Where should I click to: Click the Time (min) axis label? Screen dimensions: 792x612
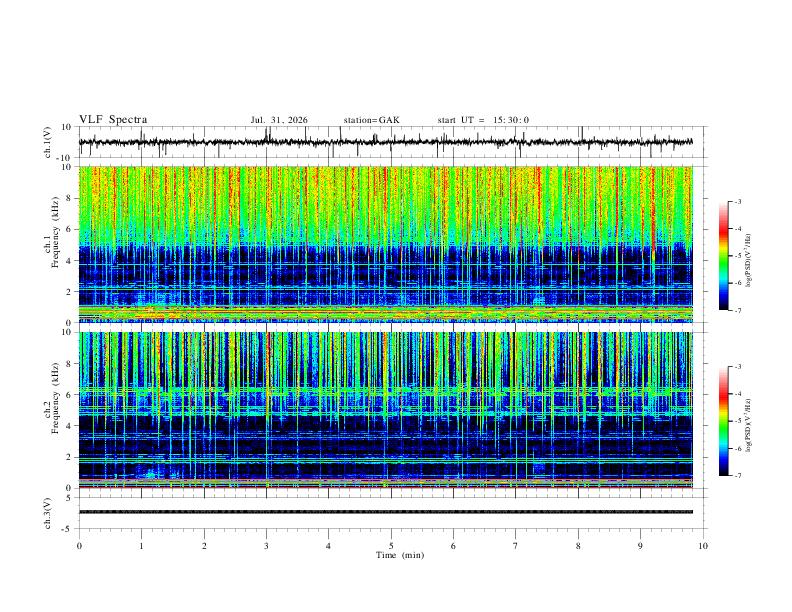click(400, 555)
